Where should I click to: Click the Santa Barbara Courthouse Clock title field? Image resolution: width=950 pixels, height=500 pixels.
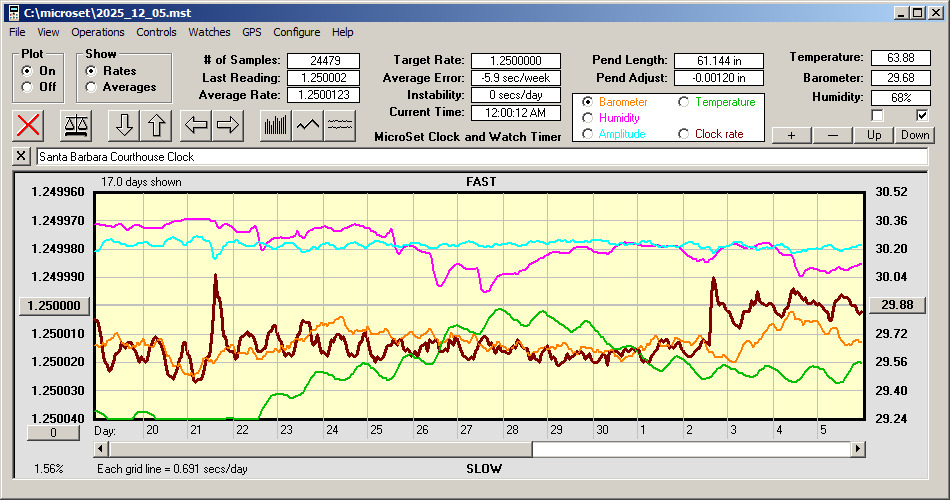click(480, 157)
